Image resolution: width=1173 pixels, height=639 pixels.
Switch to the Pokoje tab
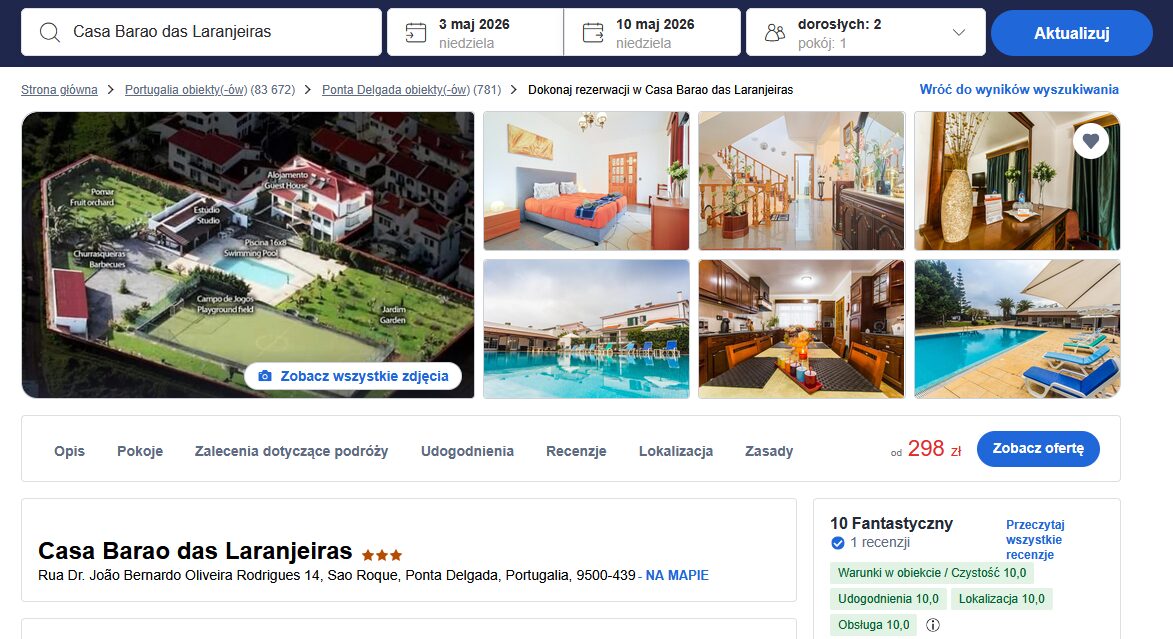pyautogui.click(x=140, y=451)
